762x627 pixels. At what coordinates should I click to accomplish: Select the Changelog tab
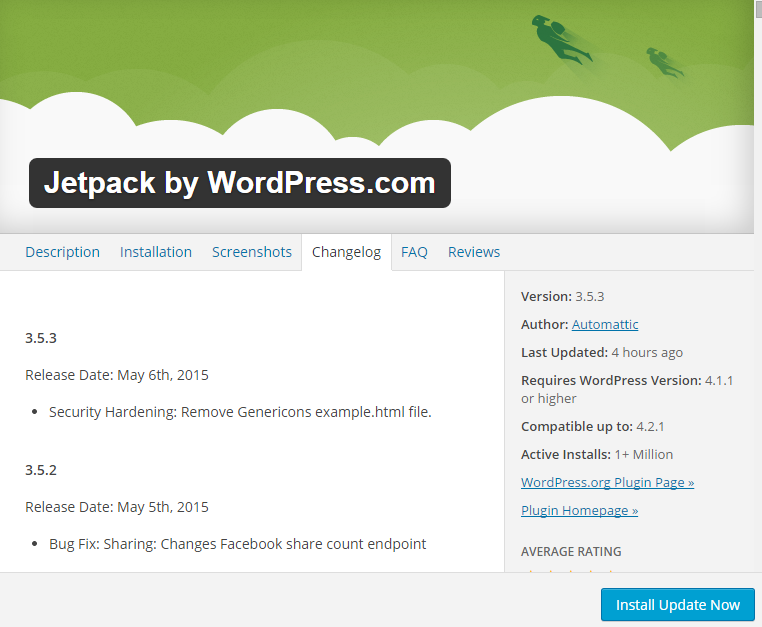pos(346,252)
